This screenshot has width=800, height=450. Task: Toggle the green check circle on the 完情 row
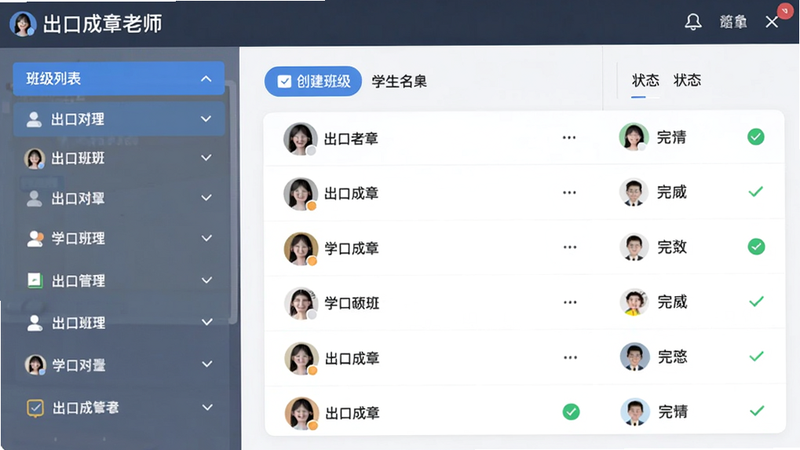[756, 137]
